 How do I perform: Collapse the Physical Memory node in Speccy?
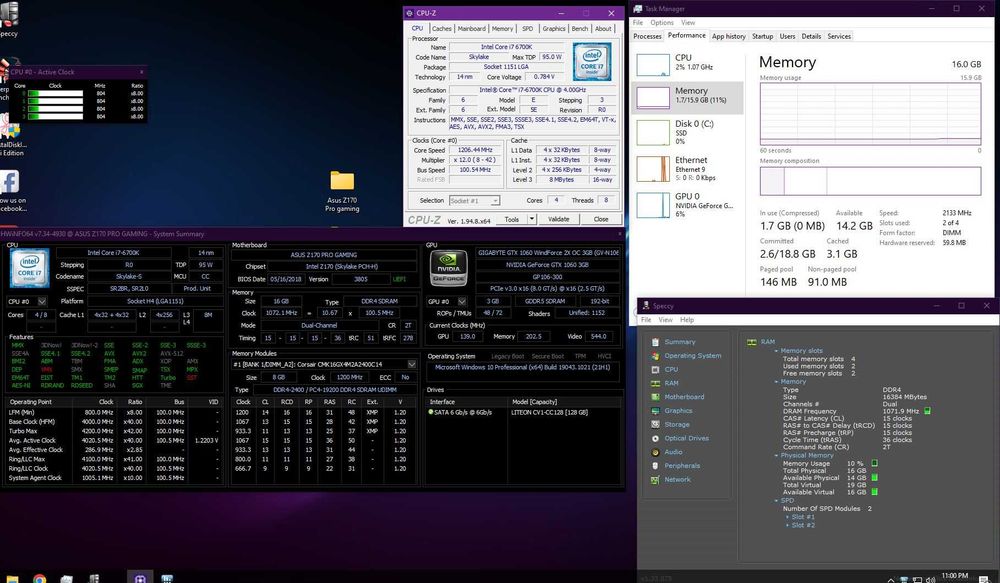point(776,455)
